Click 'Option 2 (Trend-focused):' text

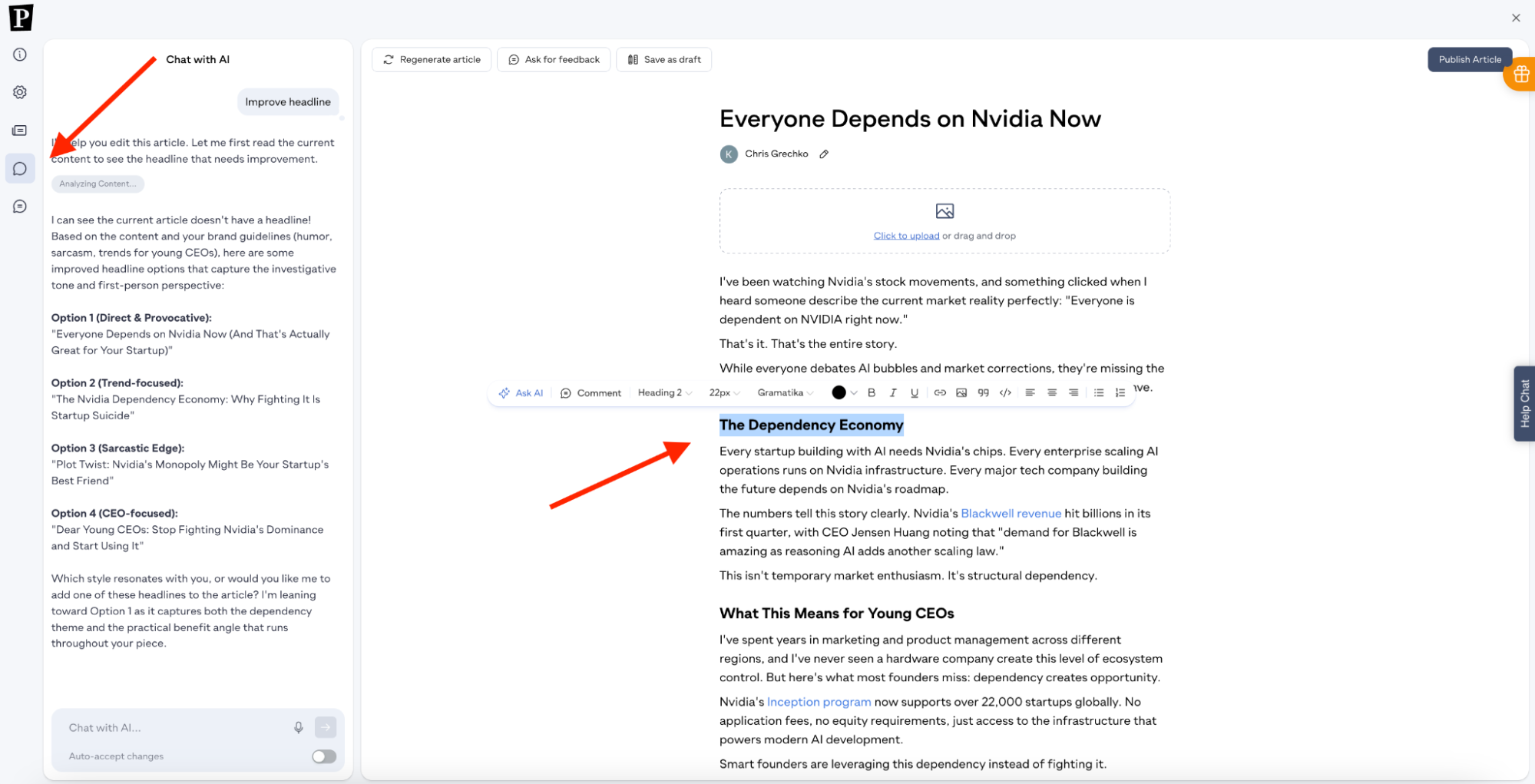117,382
